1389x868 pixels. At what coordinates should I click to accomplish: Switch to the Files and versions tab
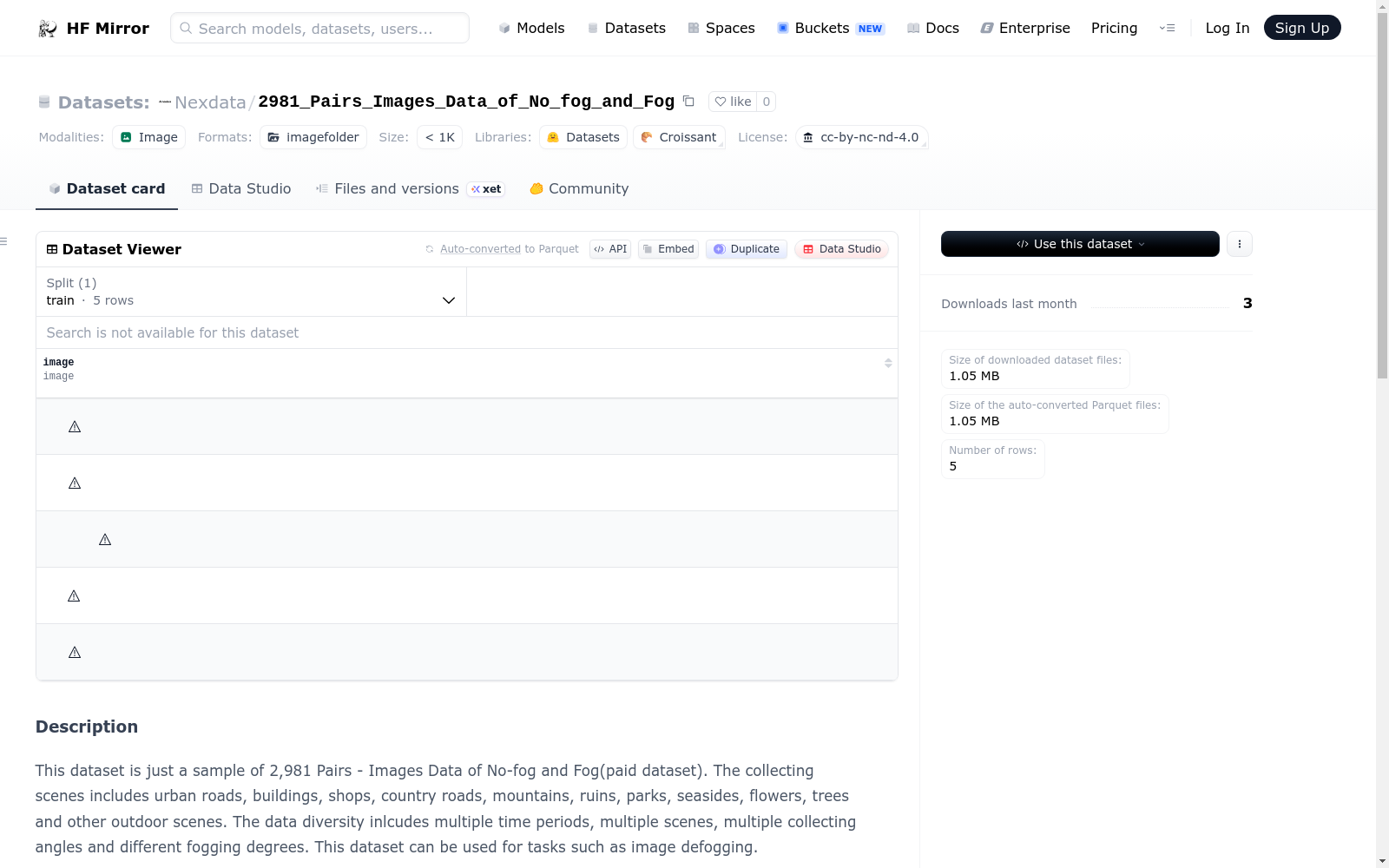[410, 188]
